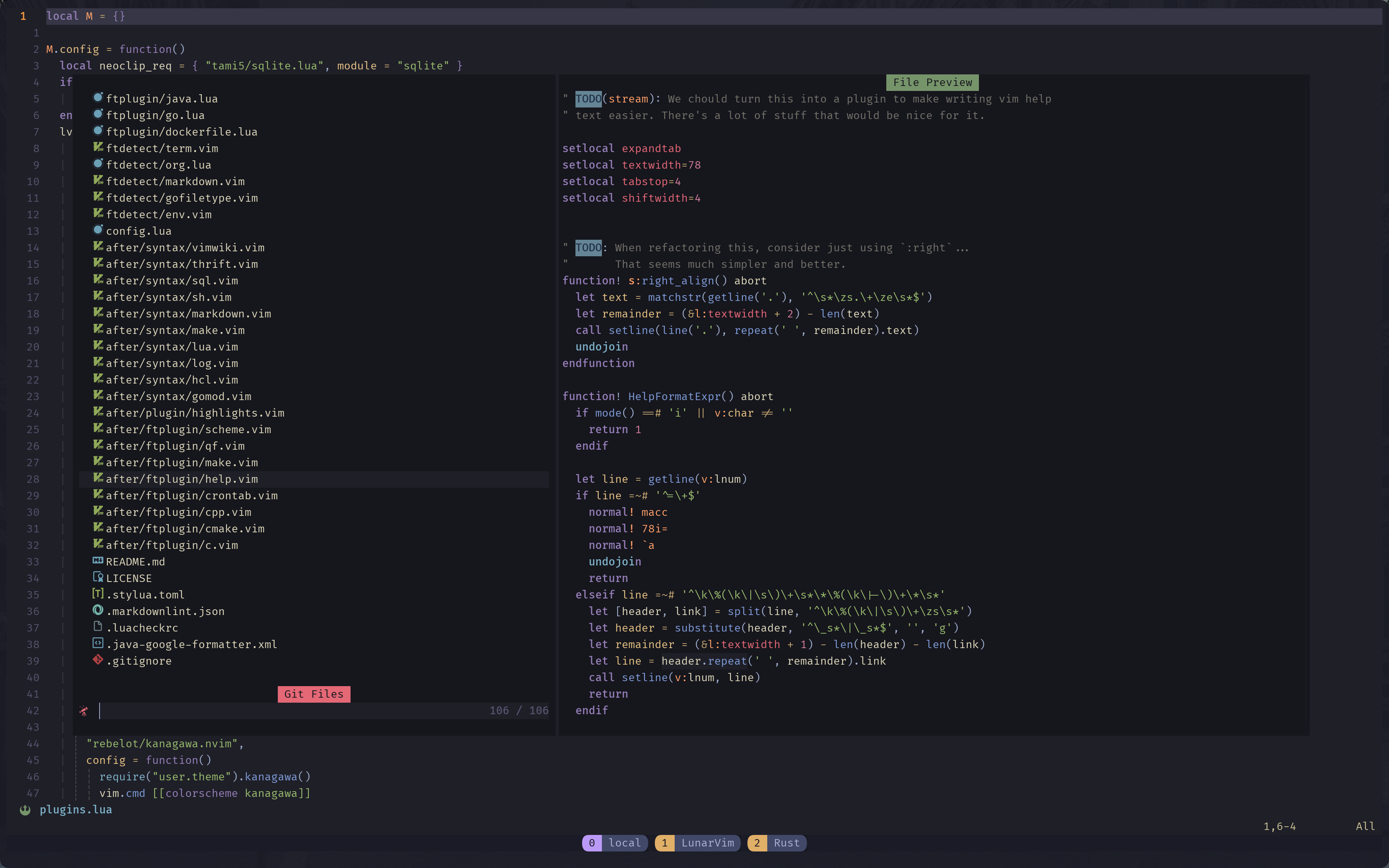The width and height of the screenshot is (1389, 868).
Task: Click the Vim icon next to ftdetect/term.vim
Action: click(x=98, y=148)
